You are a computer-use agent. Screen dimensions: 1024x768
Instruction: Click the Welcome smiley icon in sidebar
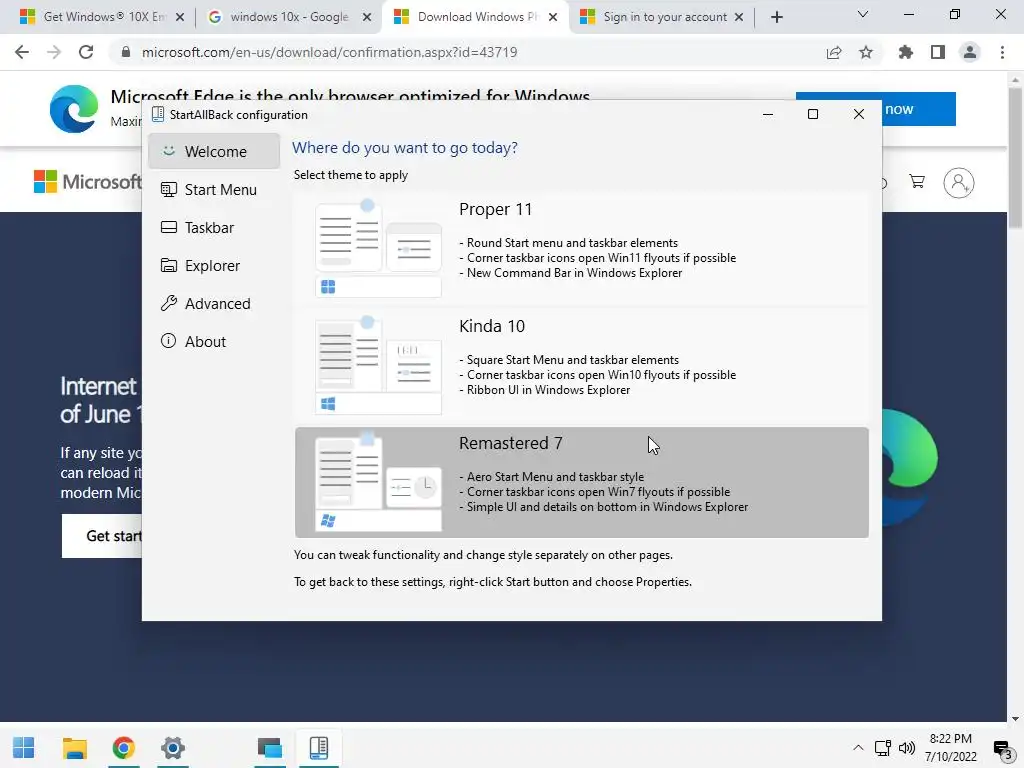click(168, 151)
